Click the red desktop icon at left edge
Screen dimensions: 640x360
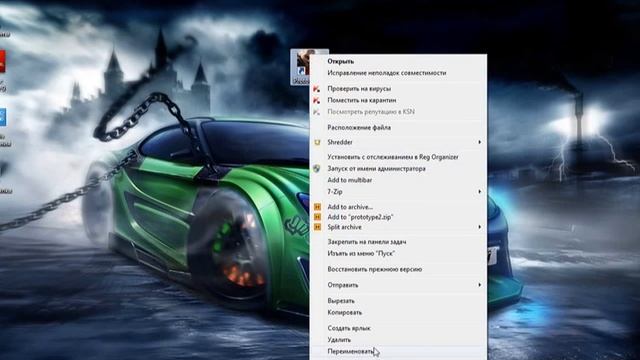coord(2,62)
